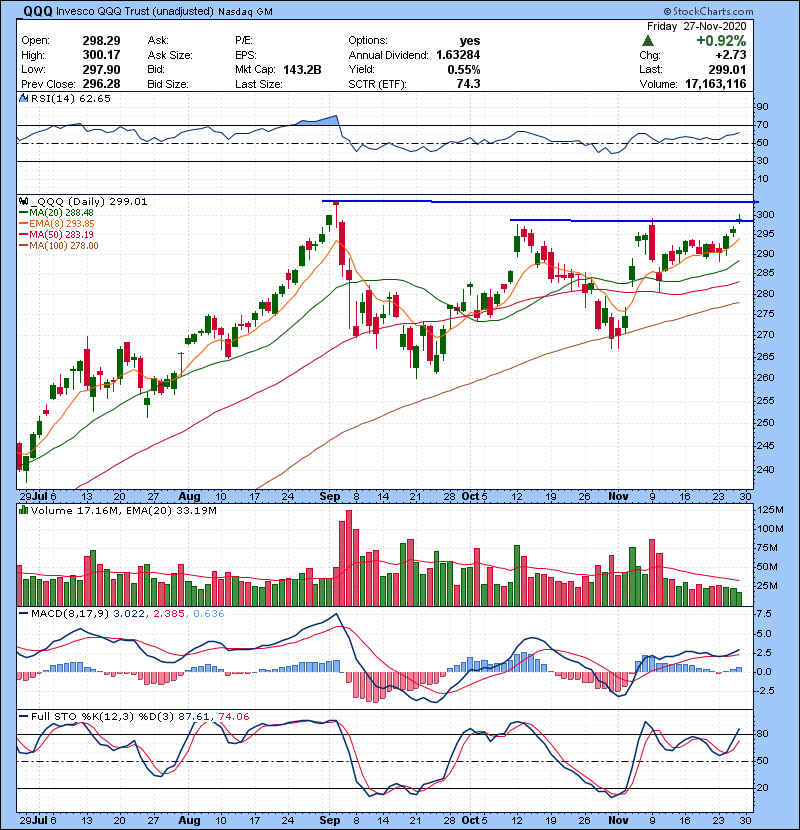Click the volume bars icon beside Volume 17.16M
This screenshot has height=830, width=800.
(23, 510)
